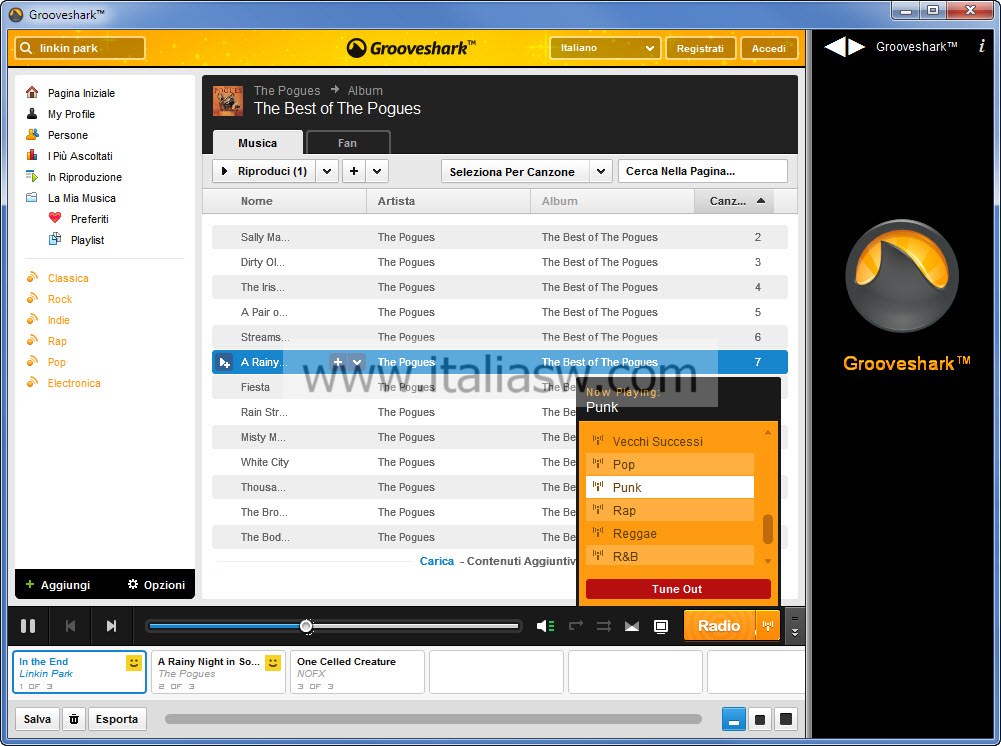1001x746 pixels.
Task: Click the linkin park search field
Action: click(80, 48)
